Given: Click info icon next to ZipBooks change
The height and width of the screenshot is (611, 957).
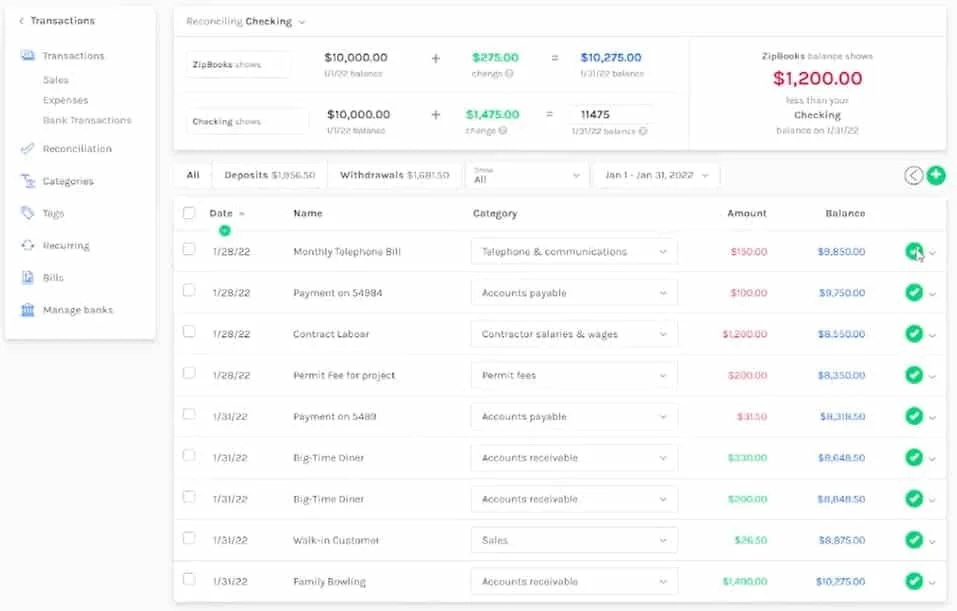Looking at the screenshot, I should [x=509, y=74].
